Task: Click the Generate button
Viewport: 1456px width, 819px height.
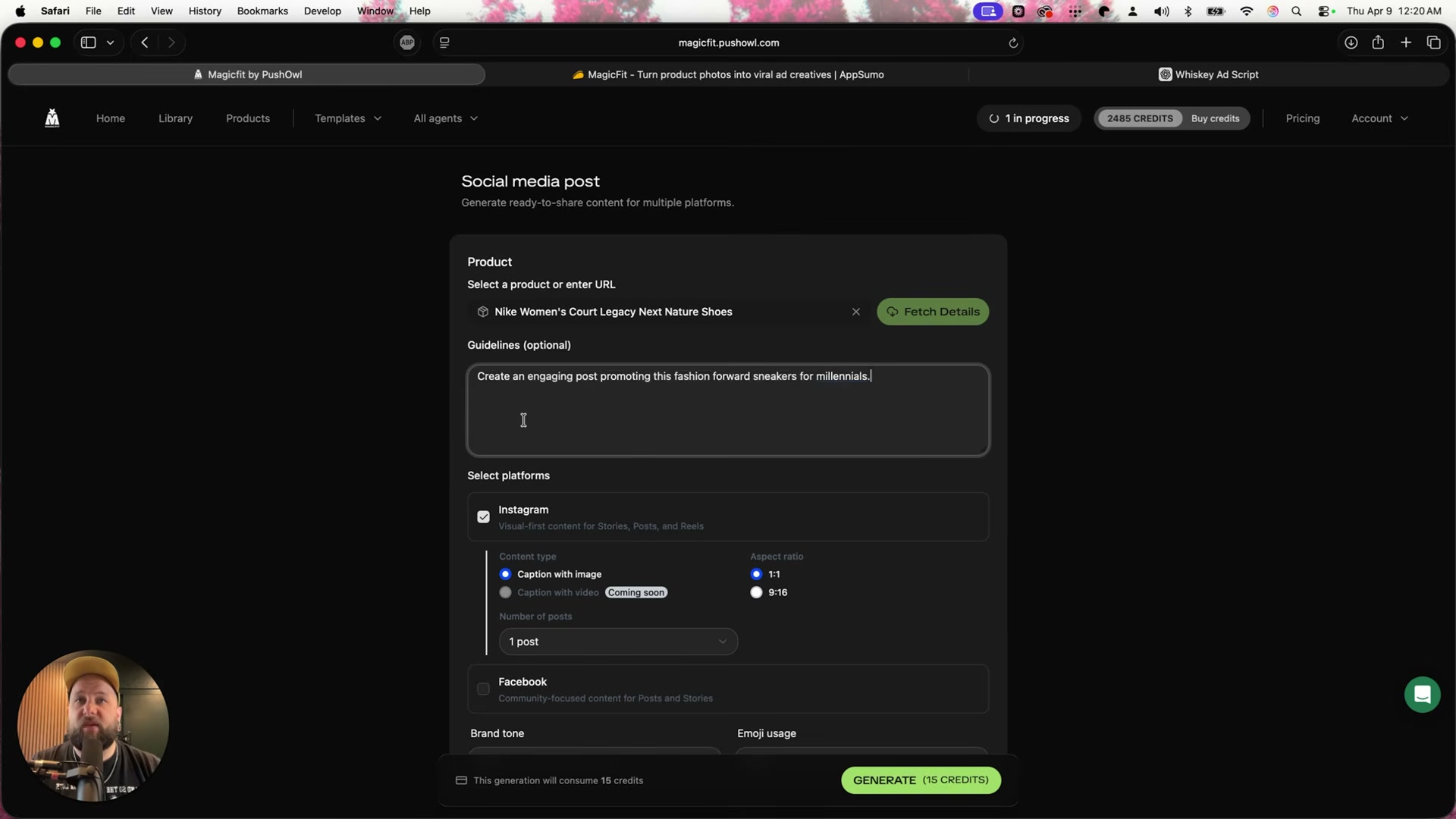Action: [920, 780]
